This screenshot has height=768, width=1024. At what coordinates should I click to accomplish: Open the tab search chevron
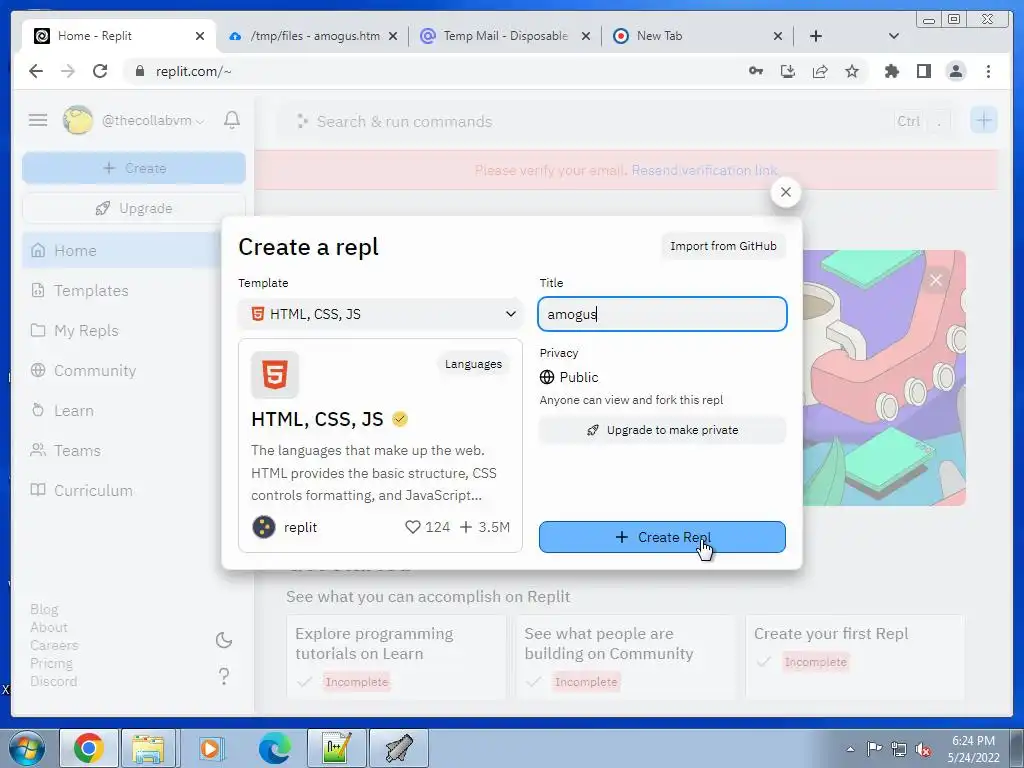tap(894, 36)
